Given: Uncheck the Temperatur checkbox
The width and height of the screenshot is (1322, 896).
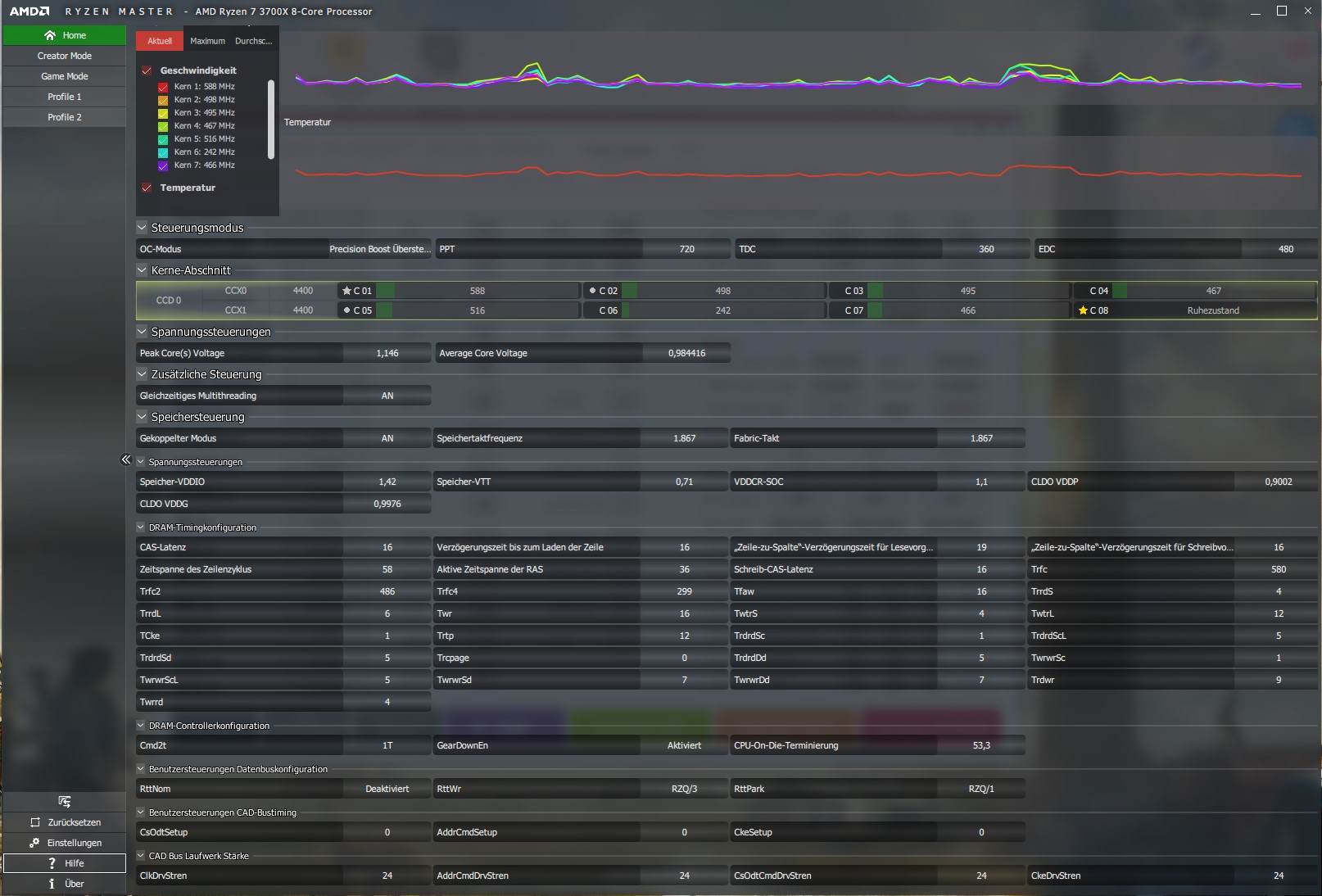Looking at the screenshot, I should pos(147,188).
